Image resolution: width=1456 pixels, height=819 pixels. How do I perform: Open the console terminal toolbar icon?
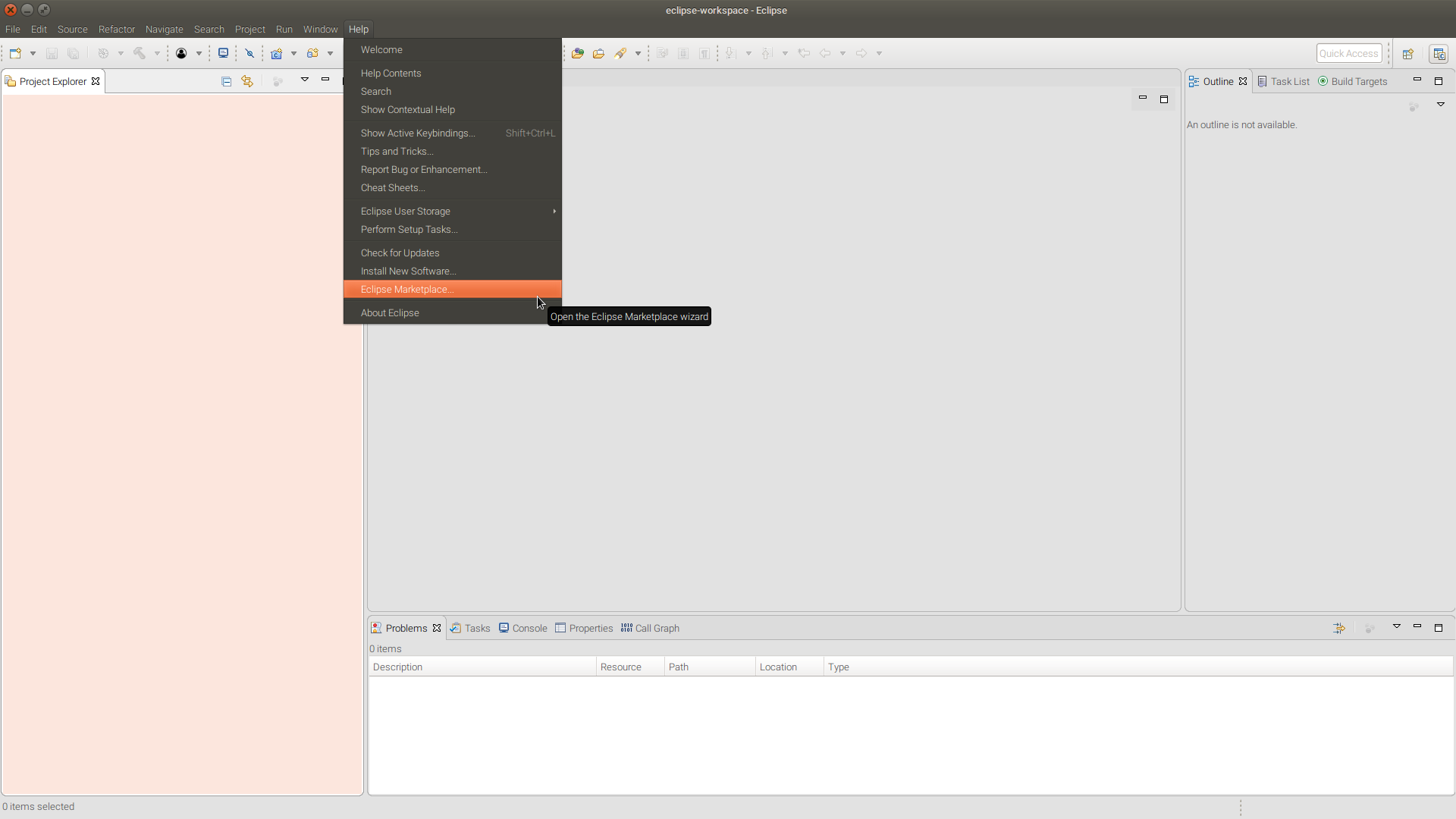coord(223,53)
